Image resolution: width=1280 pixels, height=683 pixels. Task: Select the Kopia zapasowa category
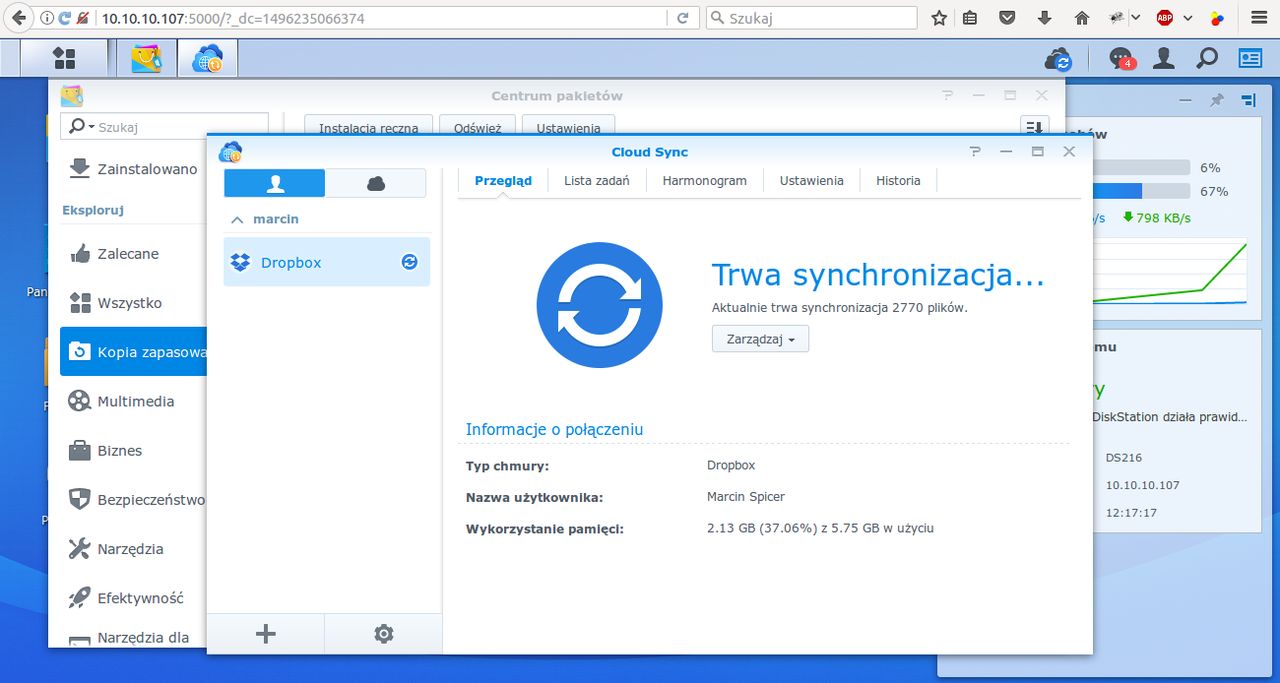click(133, 352)
